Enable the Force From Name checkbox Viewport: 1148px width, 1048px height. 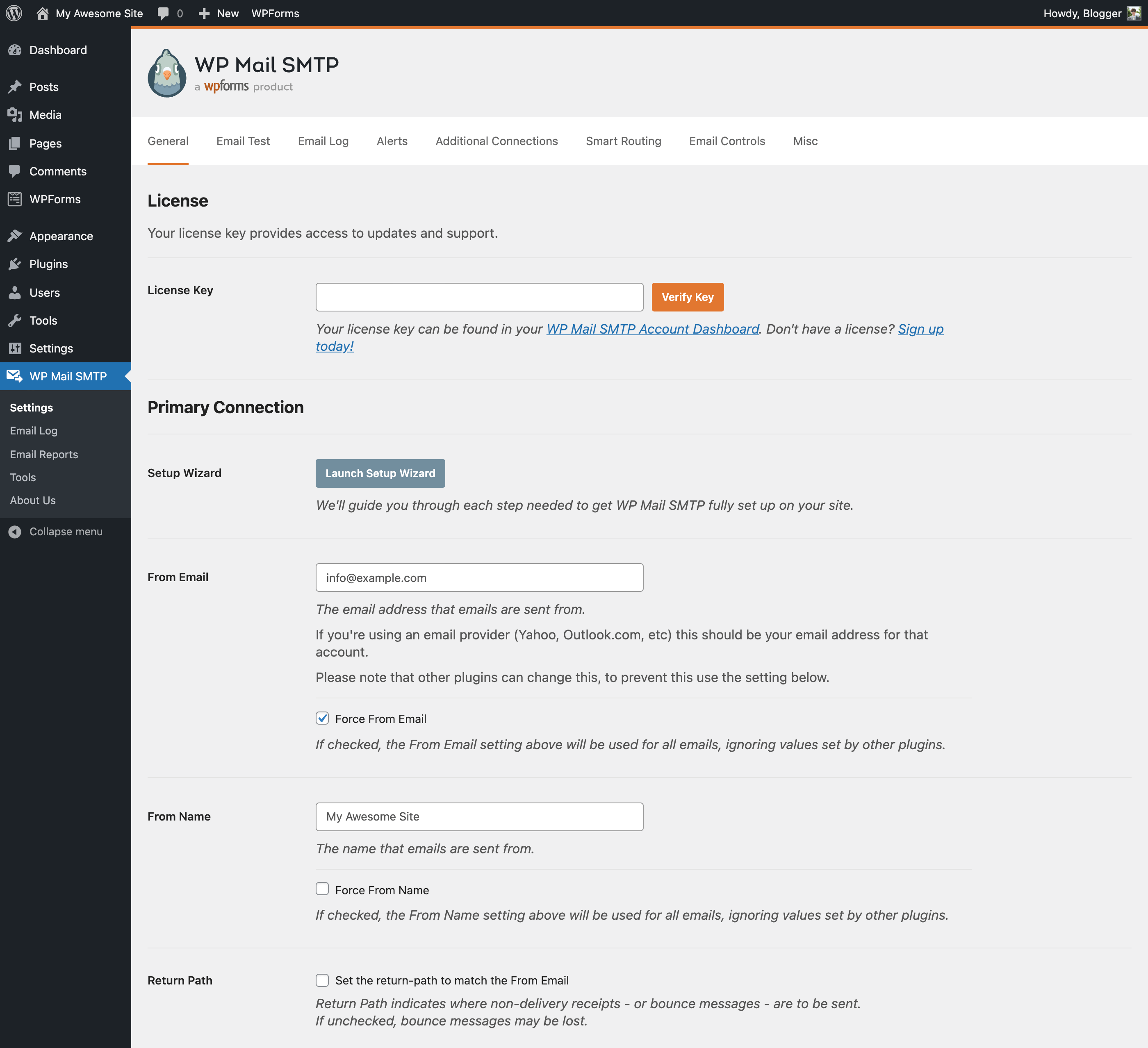point(323,889)
